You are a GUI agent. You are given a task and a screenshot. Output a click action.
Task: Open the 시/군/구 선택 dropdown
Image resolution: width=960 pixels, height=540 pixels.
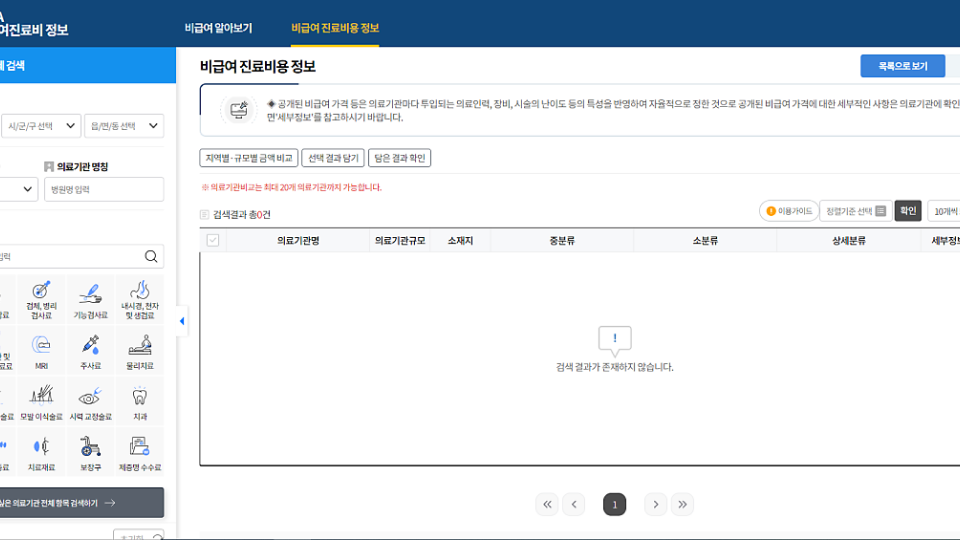(x=41, y=126)
